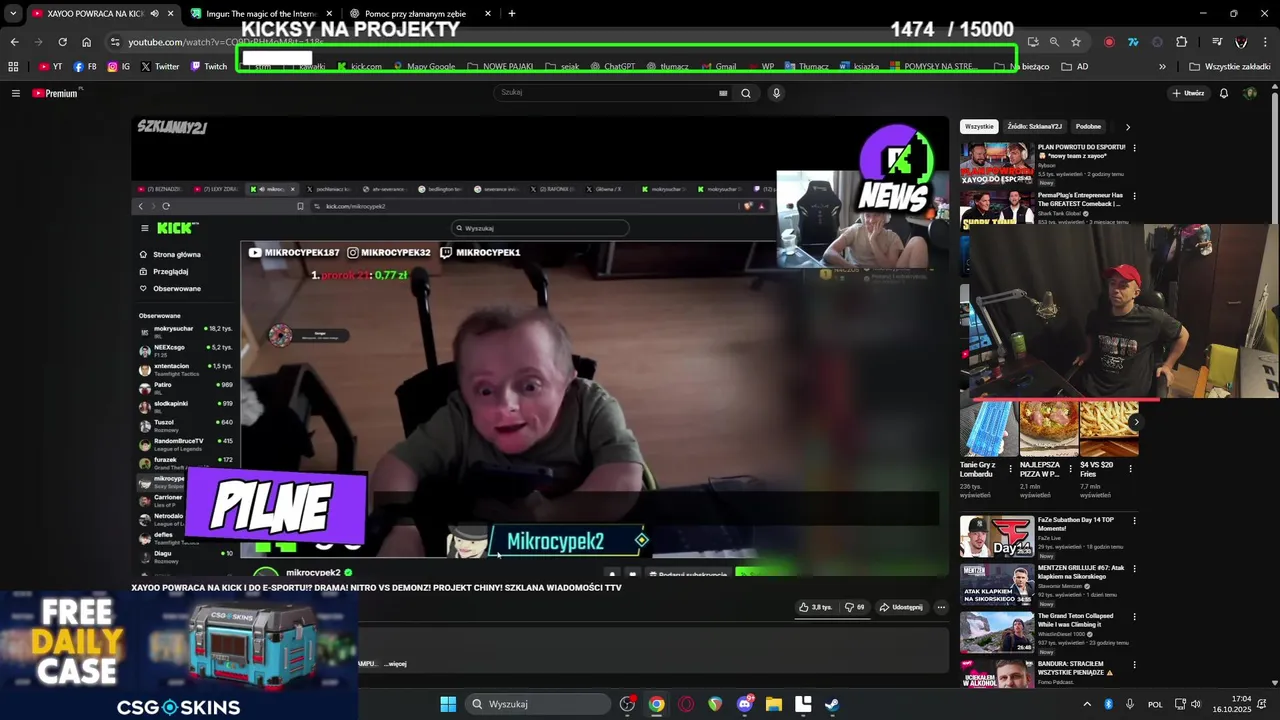Dislike the video showing 69

tap(854, 607)
